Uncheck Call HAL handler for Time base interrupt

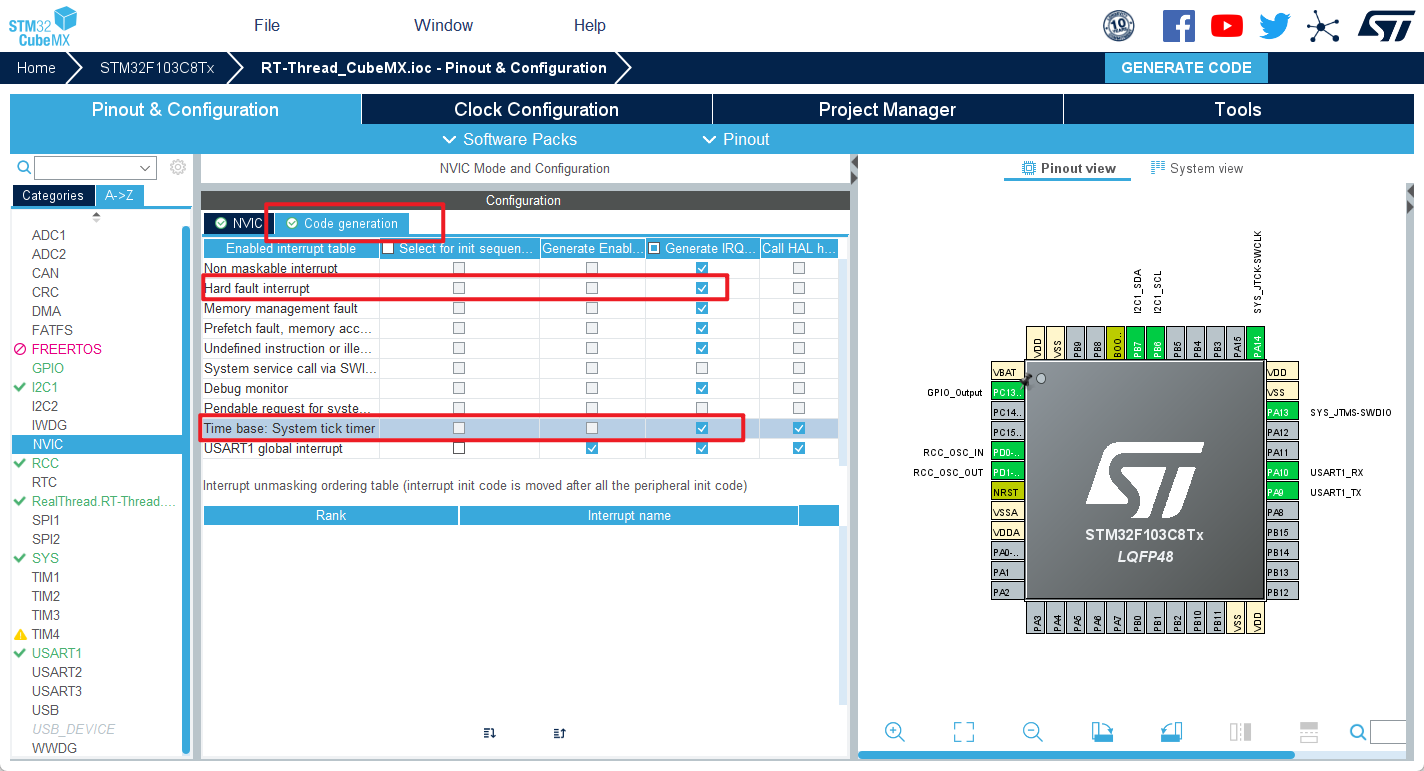click(x=798, y=427)
